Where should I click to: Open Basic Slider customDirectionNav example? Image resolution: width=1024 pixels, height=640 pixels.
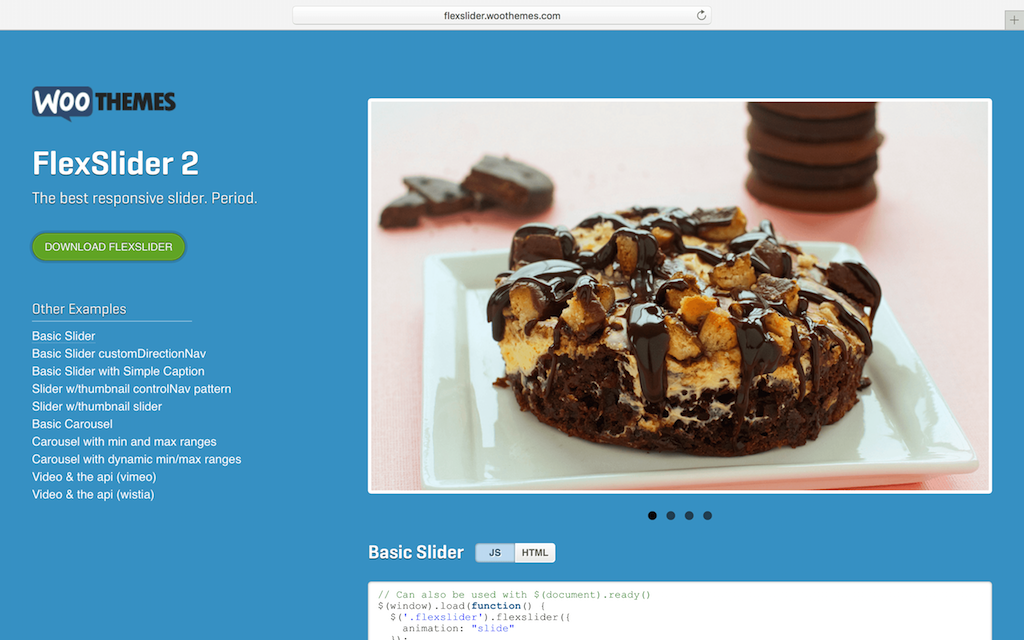tap(119, 353)
